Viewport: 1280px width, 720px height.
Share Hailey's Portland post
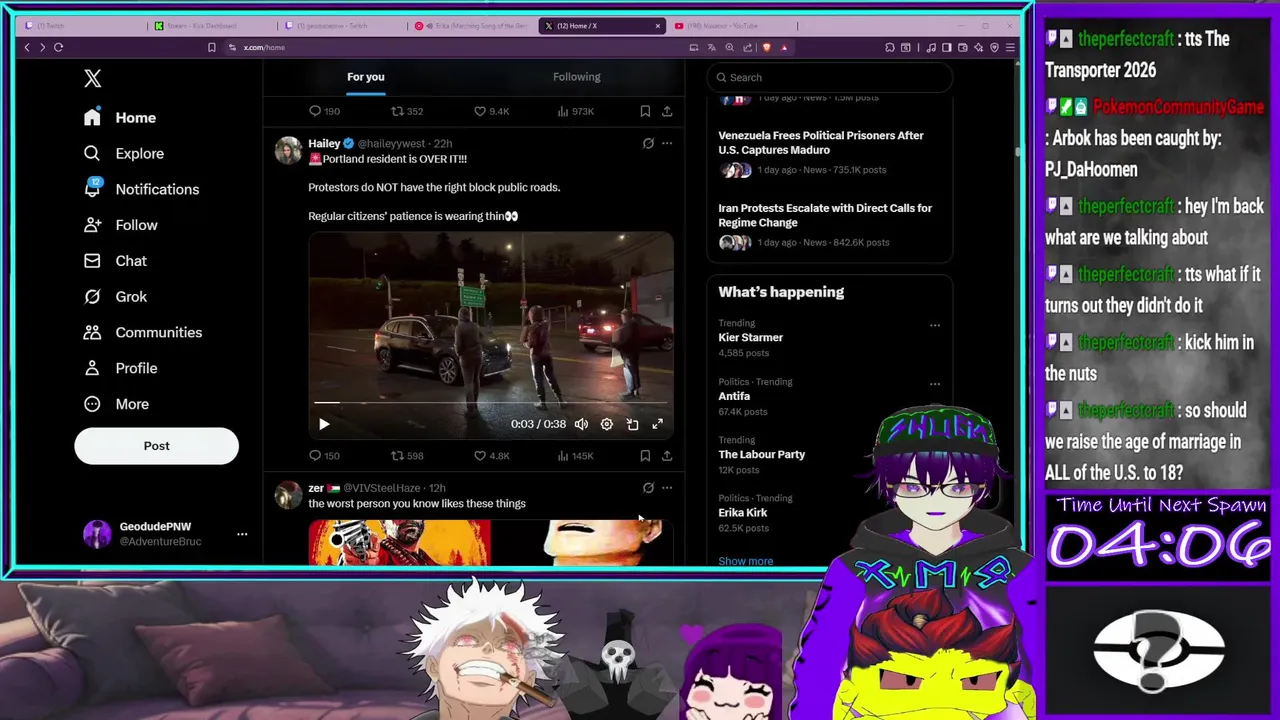click(667, 456)
